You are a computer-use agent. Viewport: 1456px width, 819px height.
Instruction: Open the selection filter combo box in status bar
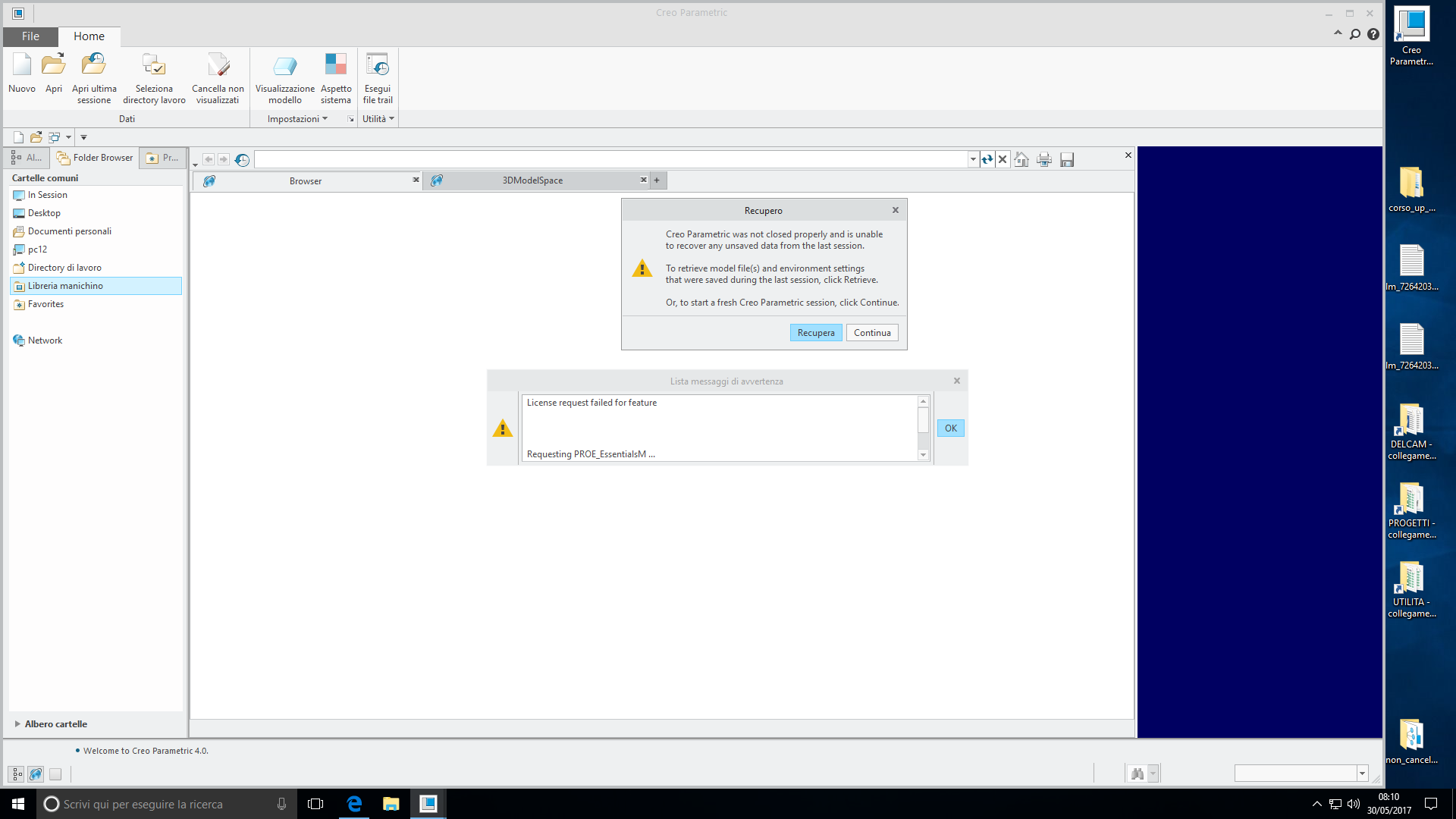[x=1301, y=773]
